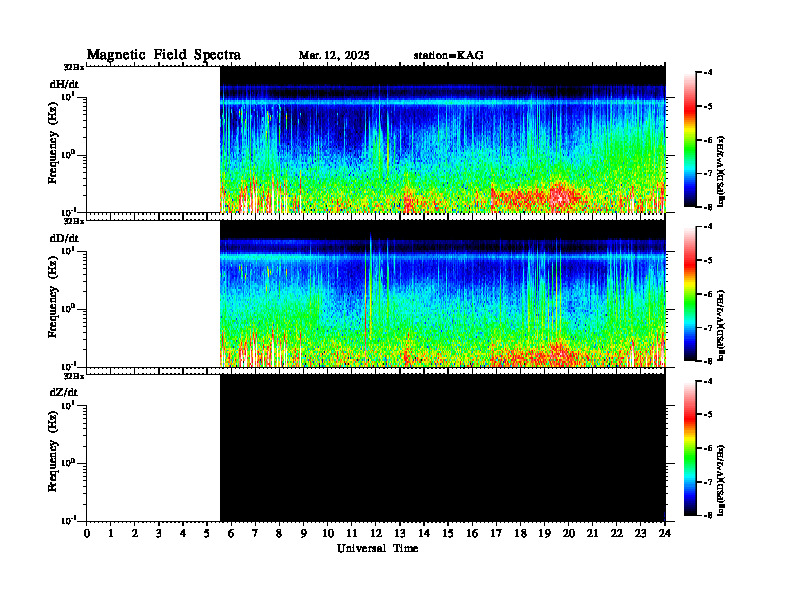The height and width of the screenshot is (612, 792).
Task: Click the 10^0 frequency tick of the dZ/dt panel
Action: 68,462
